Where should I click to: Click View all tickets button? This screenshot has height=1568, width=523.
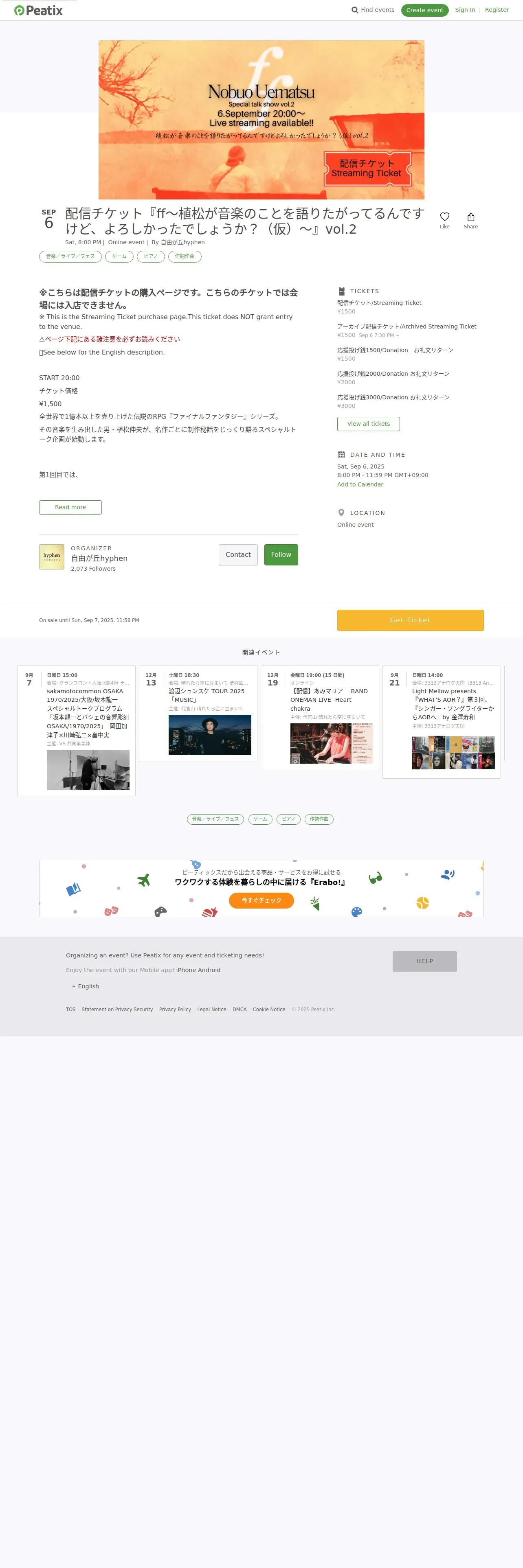pyautogui.click(x=368, y=424)
